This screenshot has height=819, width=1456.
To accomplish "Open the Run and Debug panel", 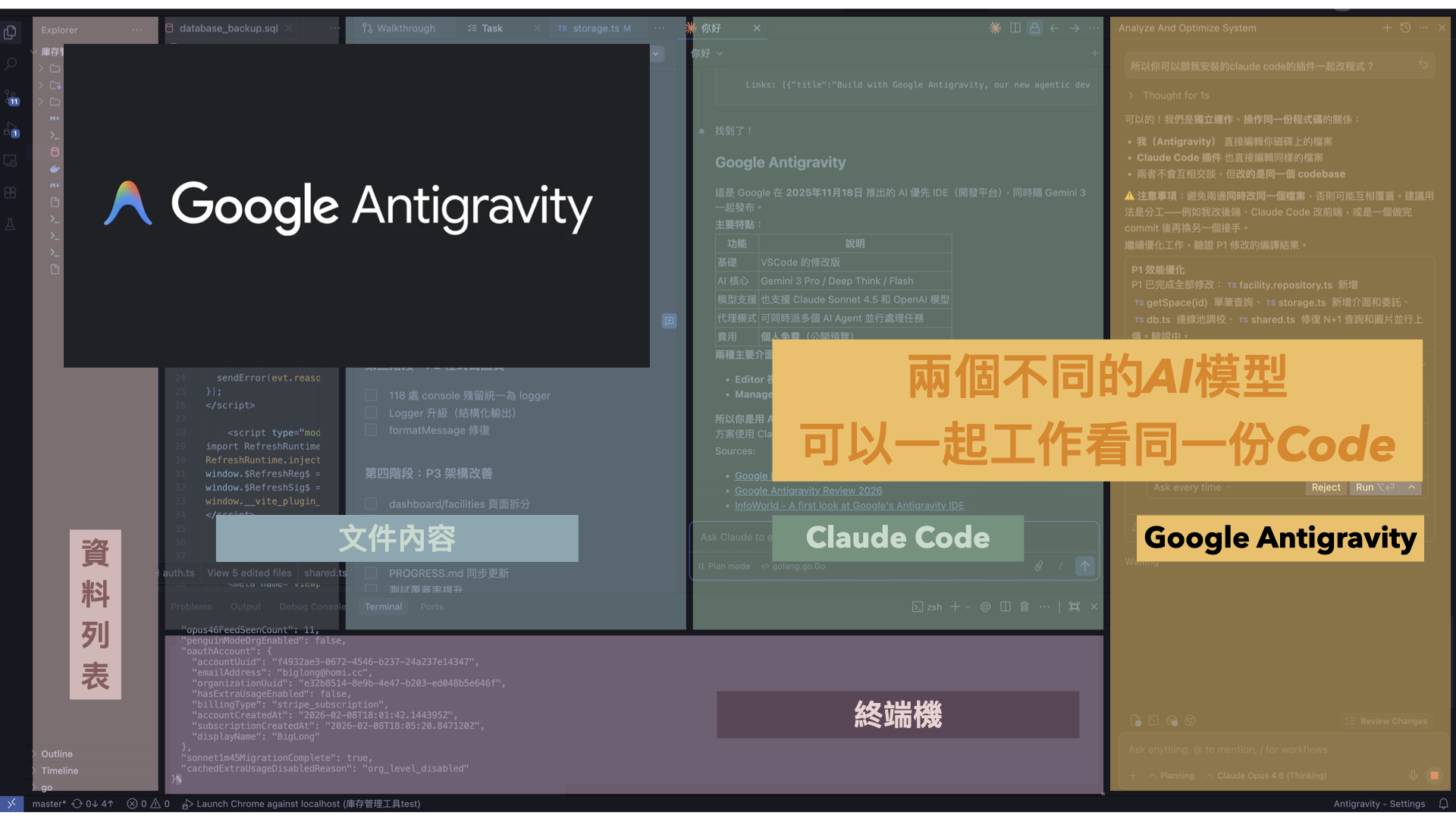I will 11,129.
